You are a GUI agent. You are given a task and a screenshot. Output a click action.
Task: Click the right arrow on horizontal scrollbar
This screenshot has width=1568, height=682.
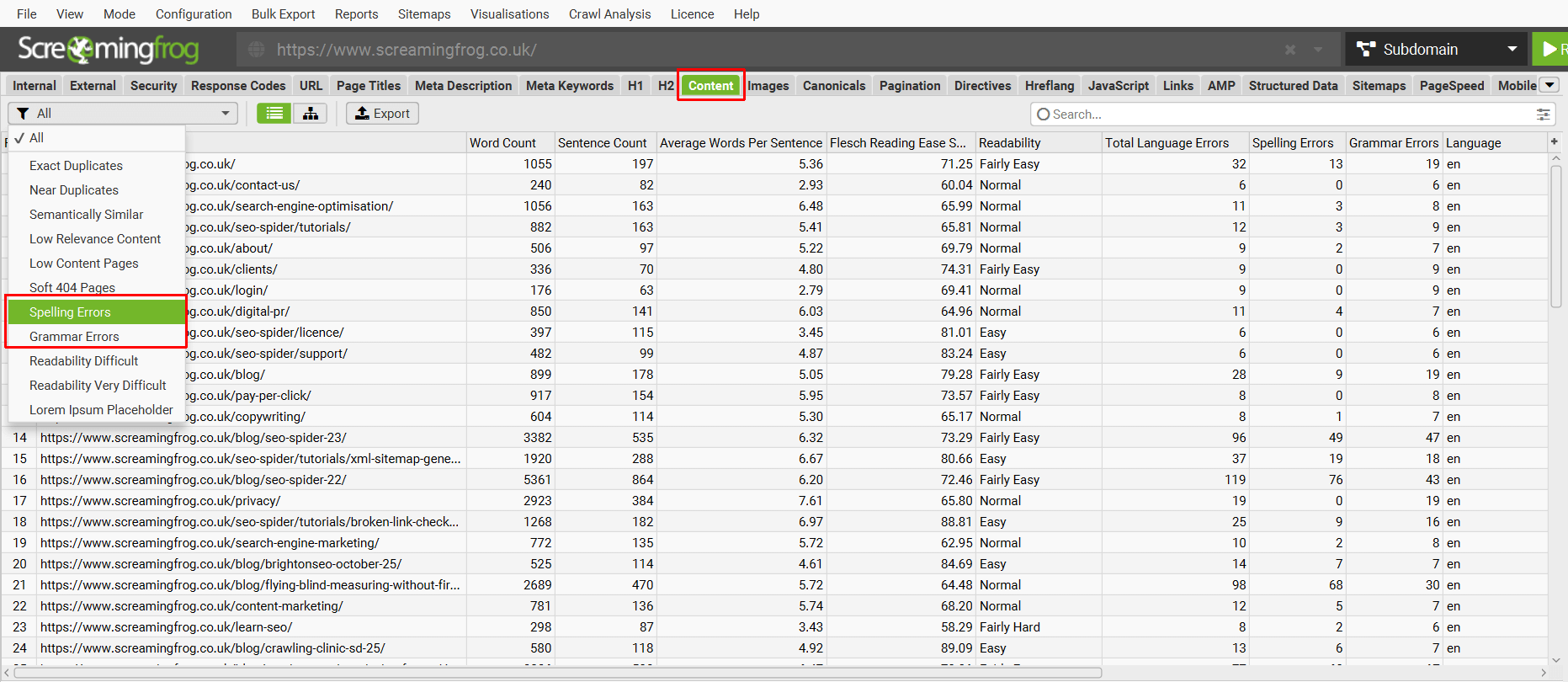[x=1544, y=673]
